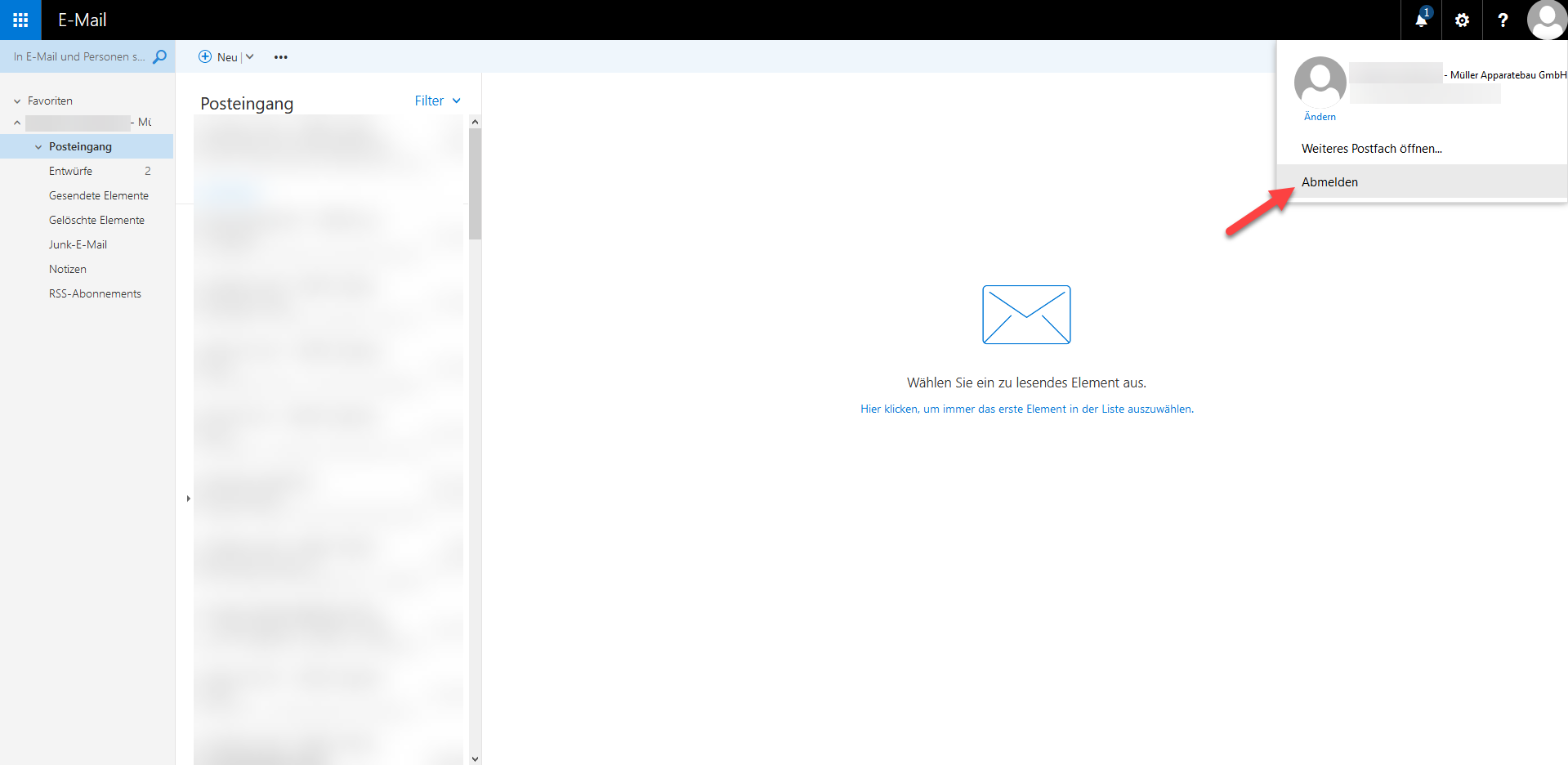
Task: Open the Filter dropdown
Action: point(437,101)
